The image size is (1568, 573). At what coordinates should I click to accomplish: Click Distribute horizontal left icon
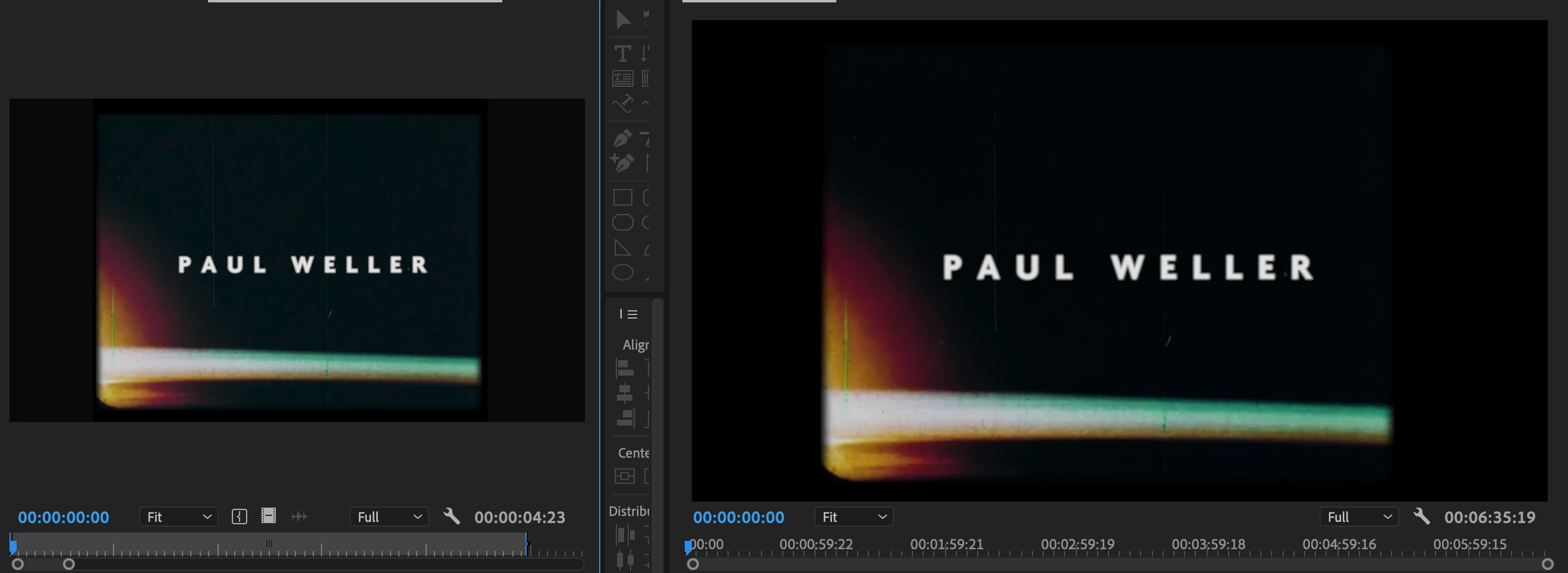tap(625, 535)
